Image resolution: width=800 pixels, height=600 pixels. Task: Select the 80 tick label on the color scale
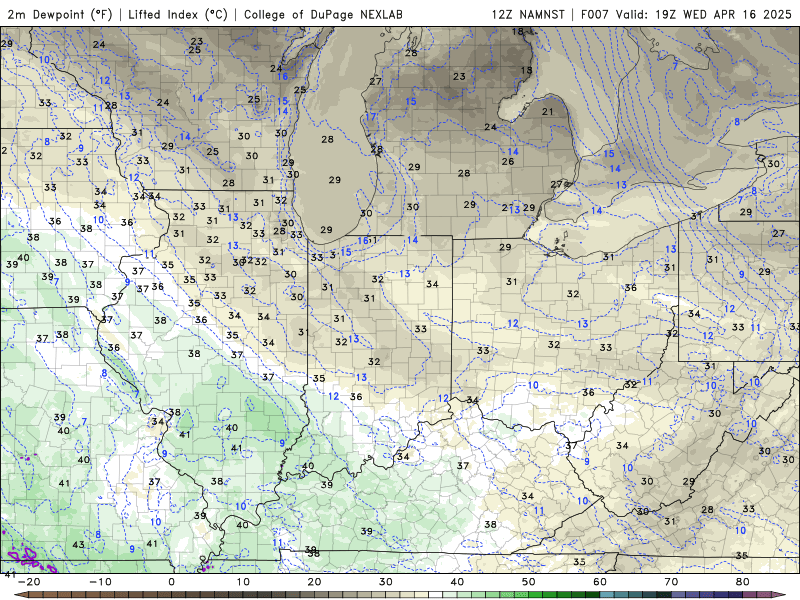pyautogui.click(x=743, y=582)
